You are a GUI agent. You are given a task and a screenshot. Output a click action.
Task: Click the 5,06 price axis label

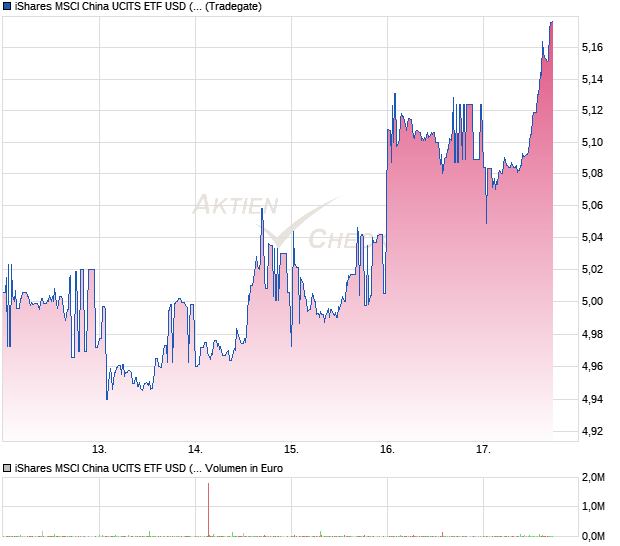pos(592,205)
